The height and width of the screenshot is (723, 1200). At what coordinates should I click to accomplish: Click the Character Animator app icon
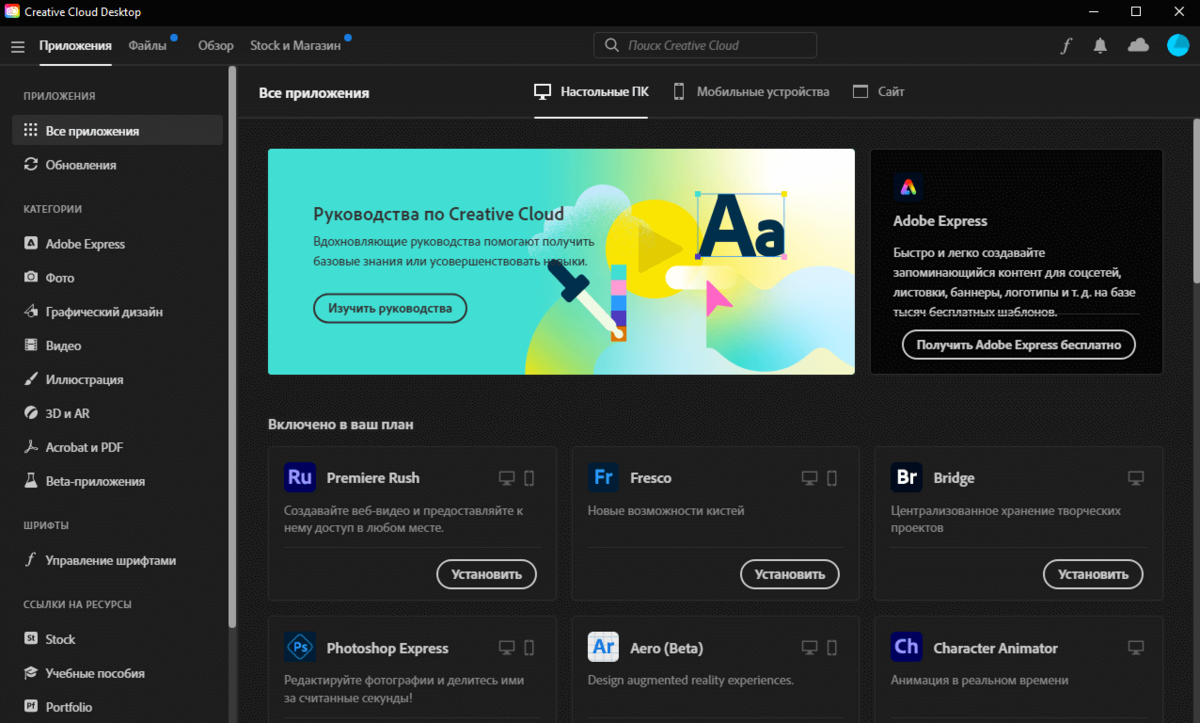point(907,648)
